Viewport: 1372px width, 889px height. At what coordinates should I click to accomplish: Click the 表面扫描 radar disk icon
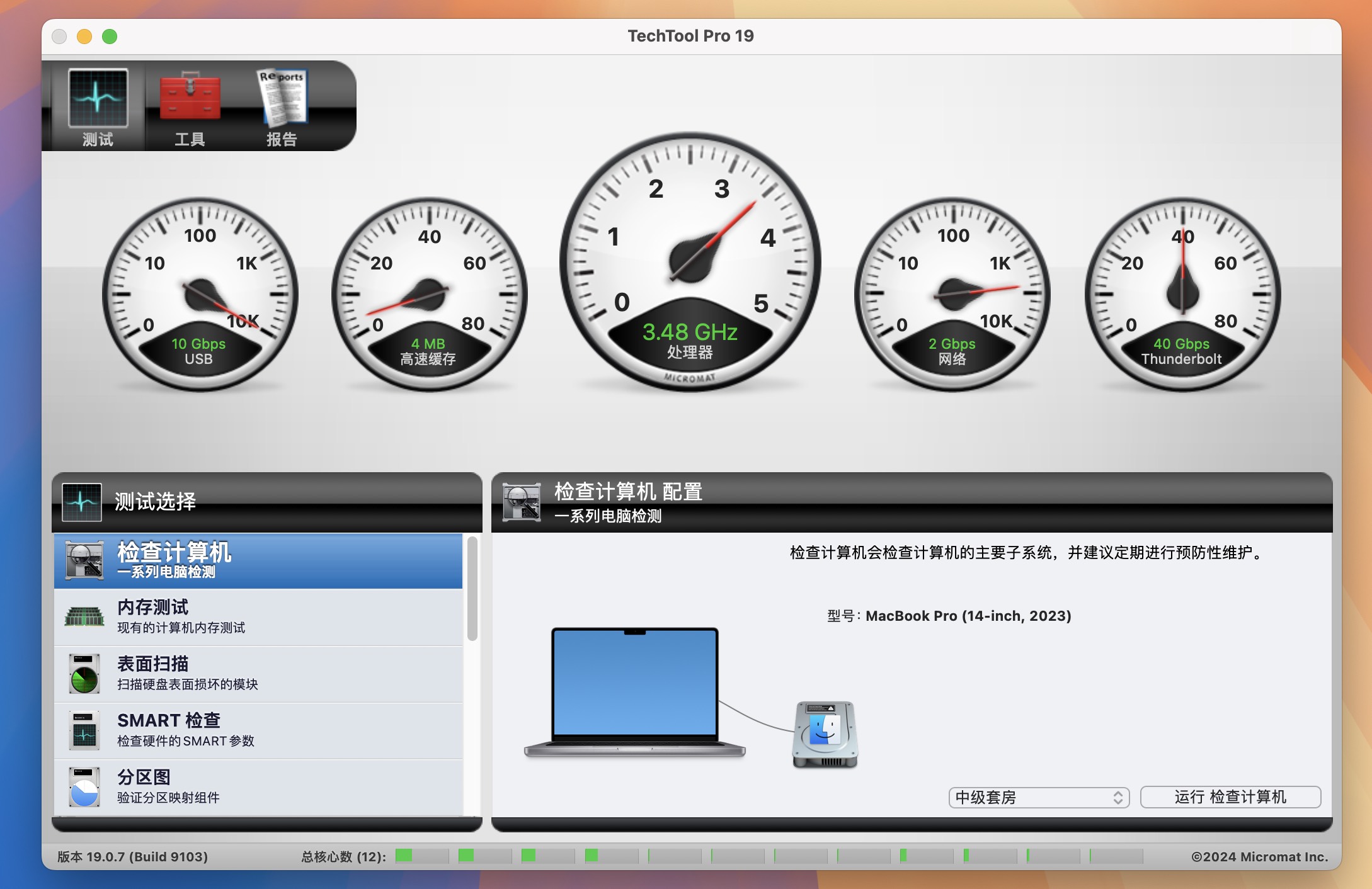tap(84, 673)
